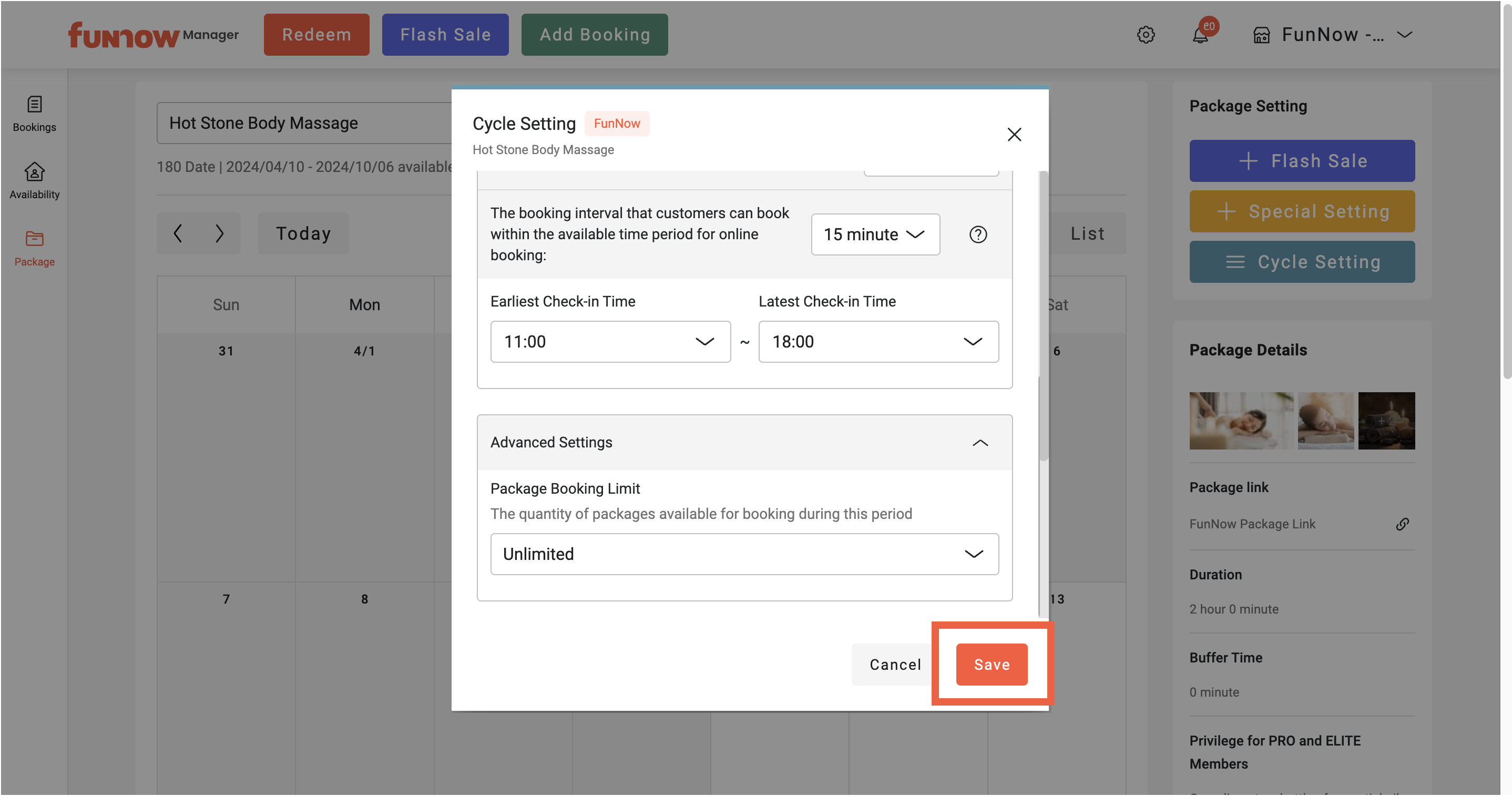The height and width of the screenshot is (796, 1512).
Task: Select calendar date 8
Action: pyautogui.click(x=364, y=599)
